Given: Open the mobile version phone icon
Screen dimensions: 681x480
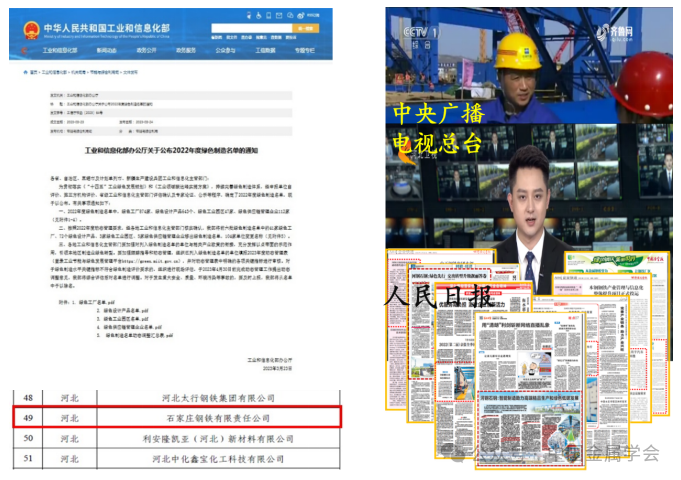Looking at the screenshot, I should 269,16.
